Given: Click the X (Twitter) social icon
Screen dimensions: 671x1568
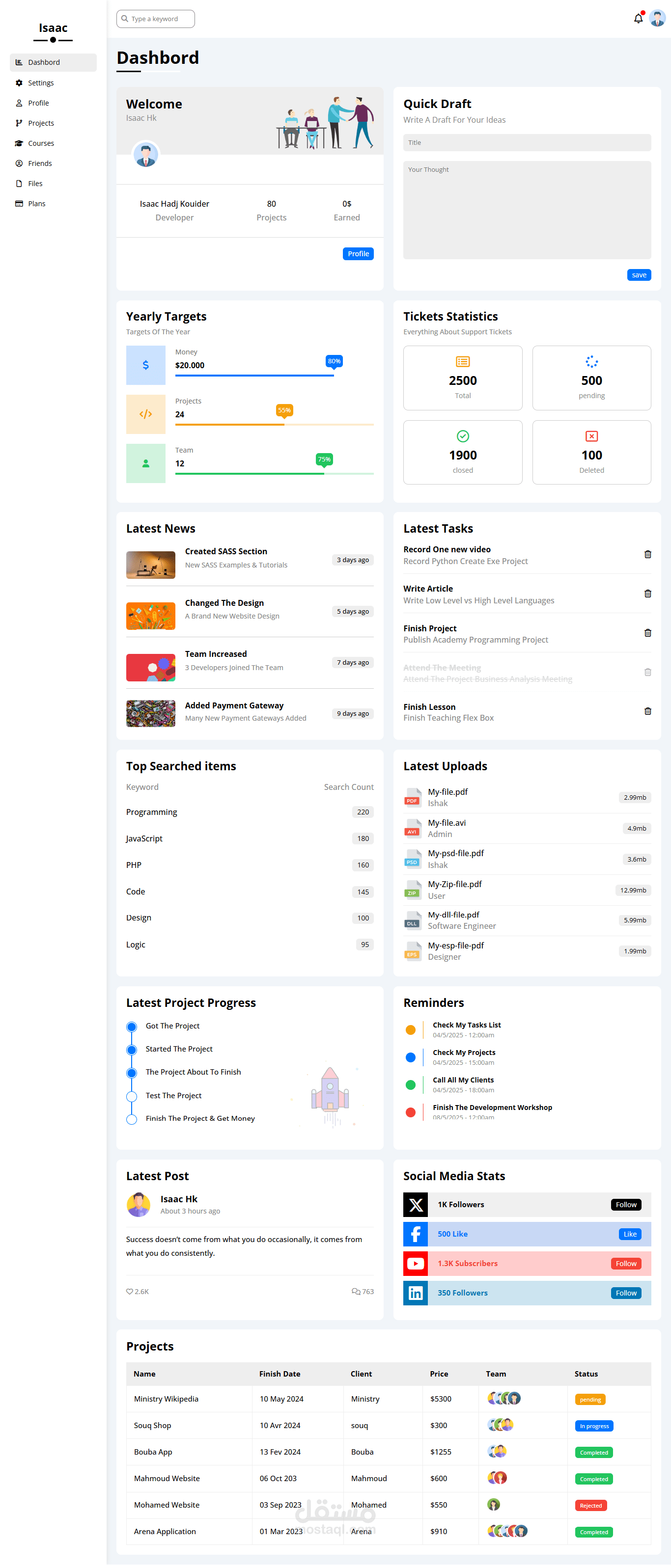Looking at the screenshot, I should pos(415,1205).
